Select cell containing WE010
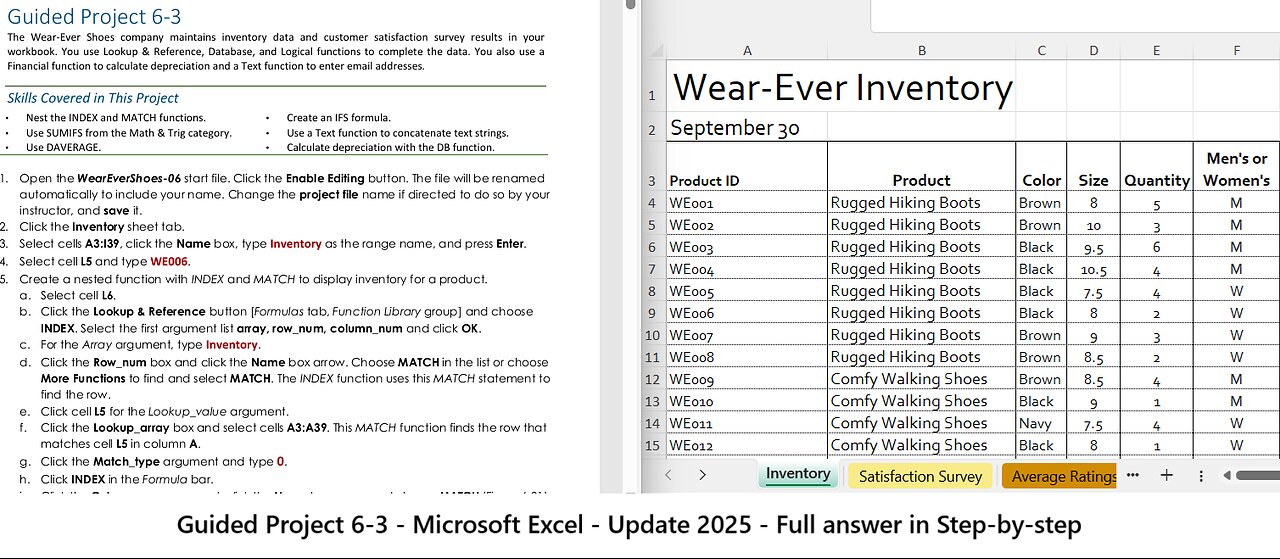 [747, 401]
